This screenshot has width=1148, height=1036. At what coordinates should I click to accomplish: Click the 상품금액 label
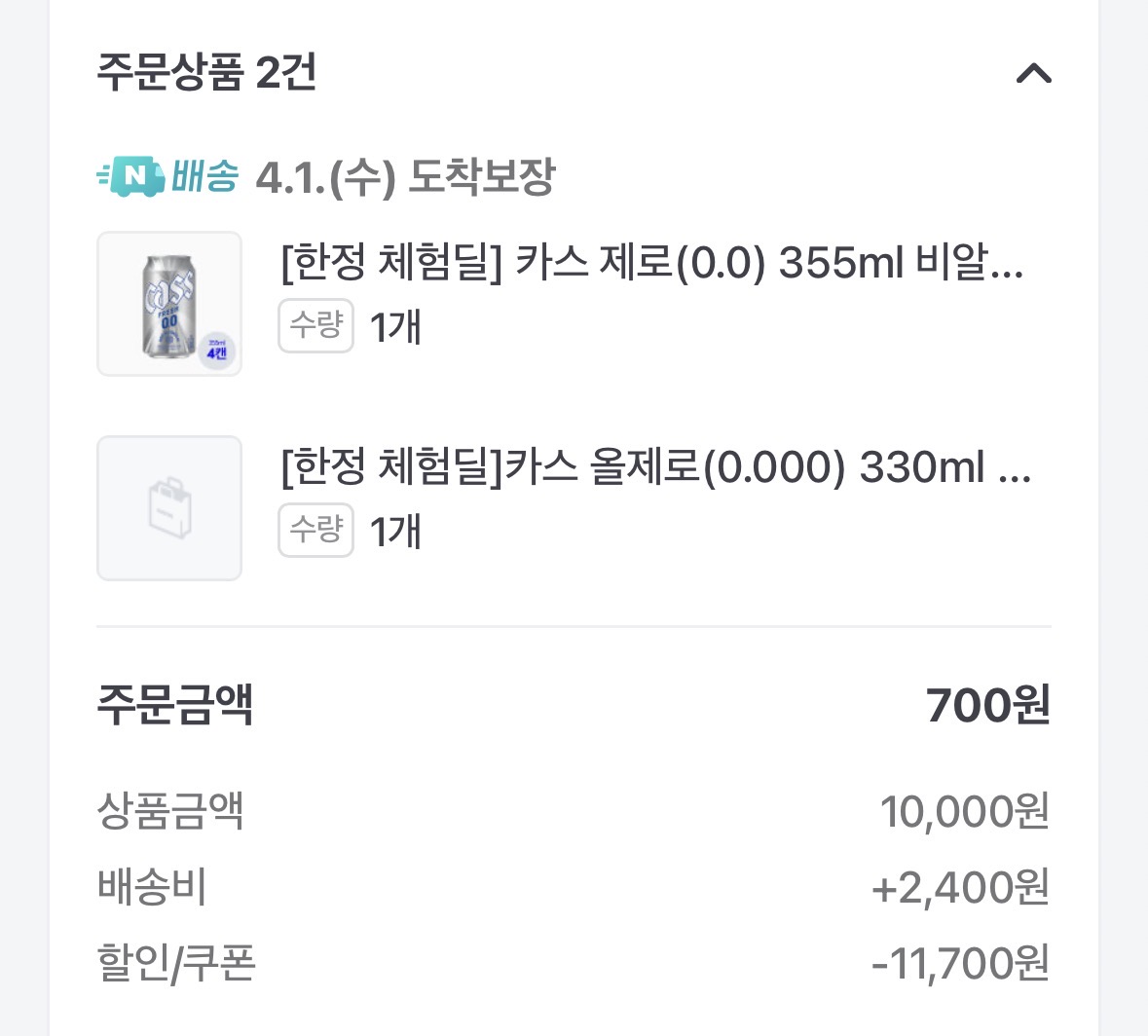pos(170,810)
